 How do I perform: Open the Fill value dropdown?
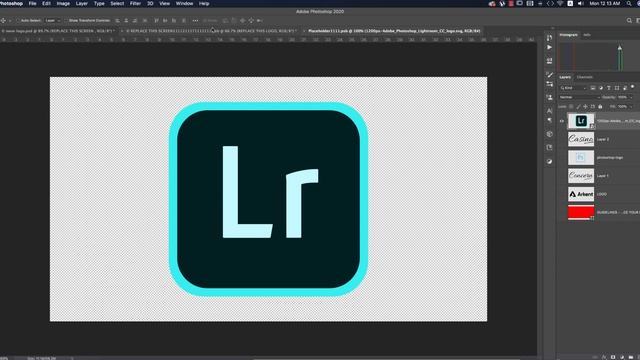pyautogui.click(x=631, y=107)
